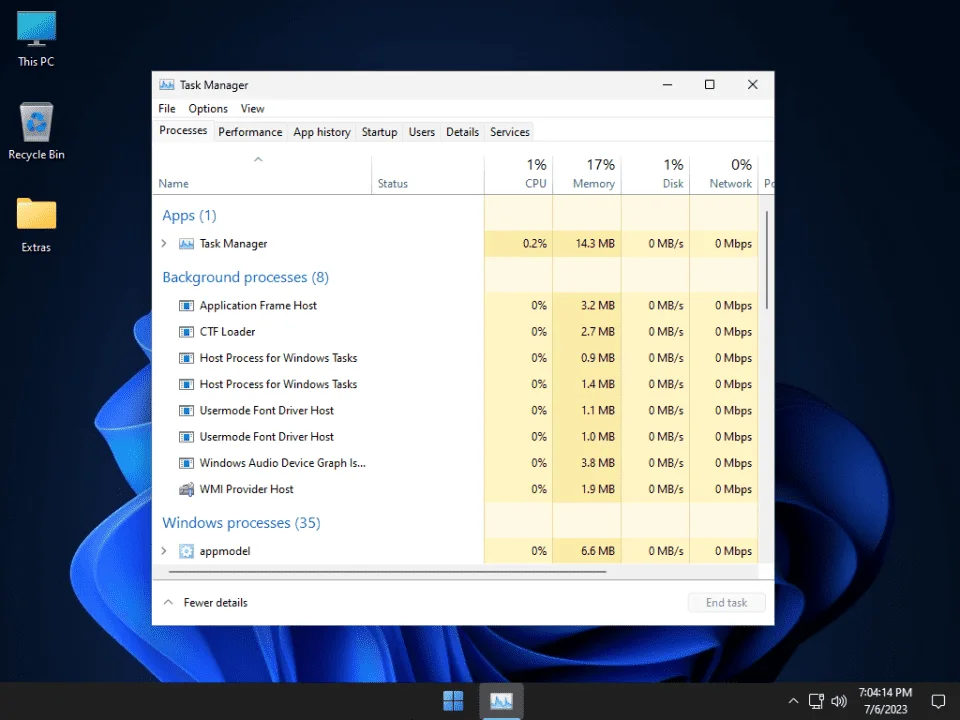Switch to the Details tab

[x=462, y=132]
